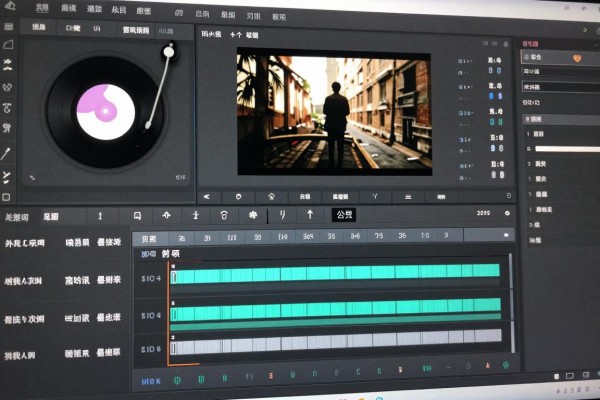Click the red icon in the bottom timeline strip

pyautogui.click(x=271, y=376)
